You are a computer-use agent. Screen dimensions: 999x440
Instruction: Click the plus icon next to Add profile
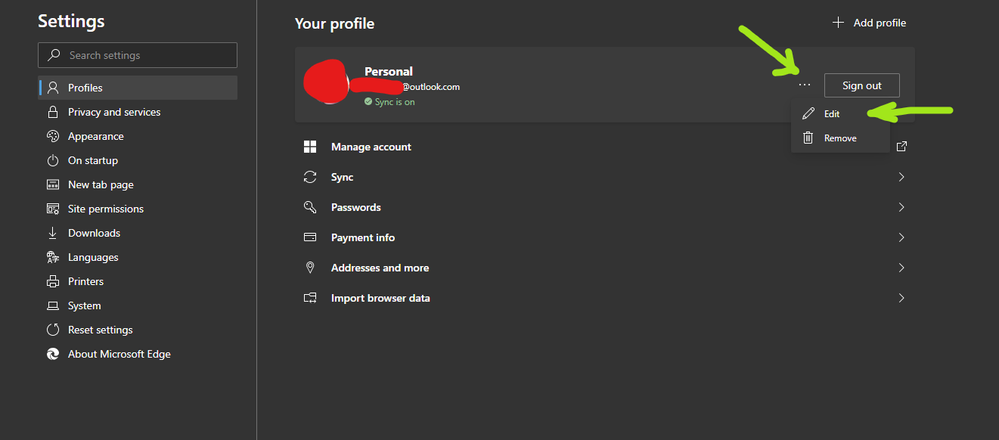[x=838, y=23]
